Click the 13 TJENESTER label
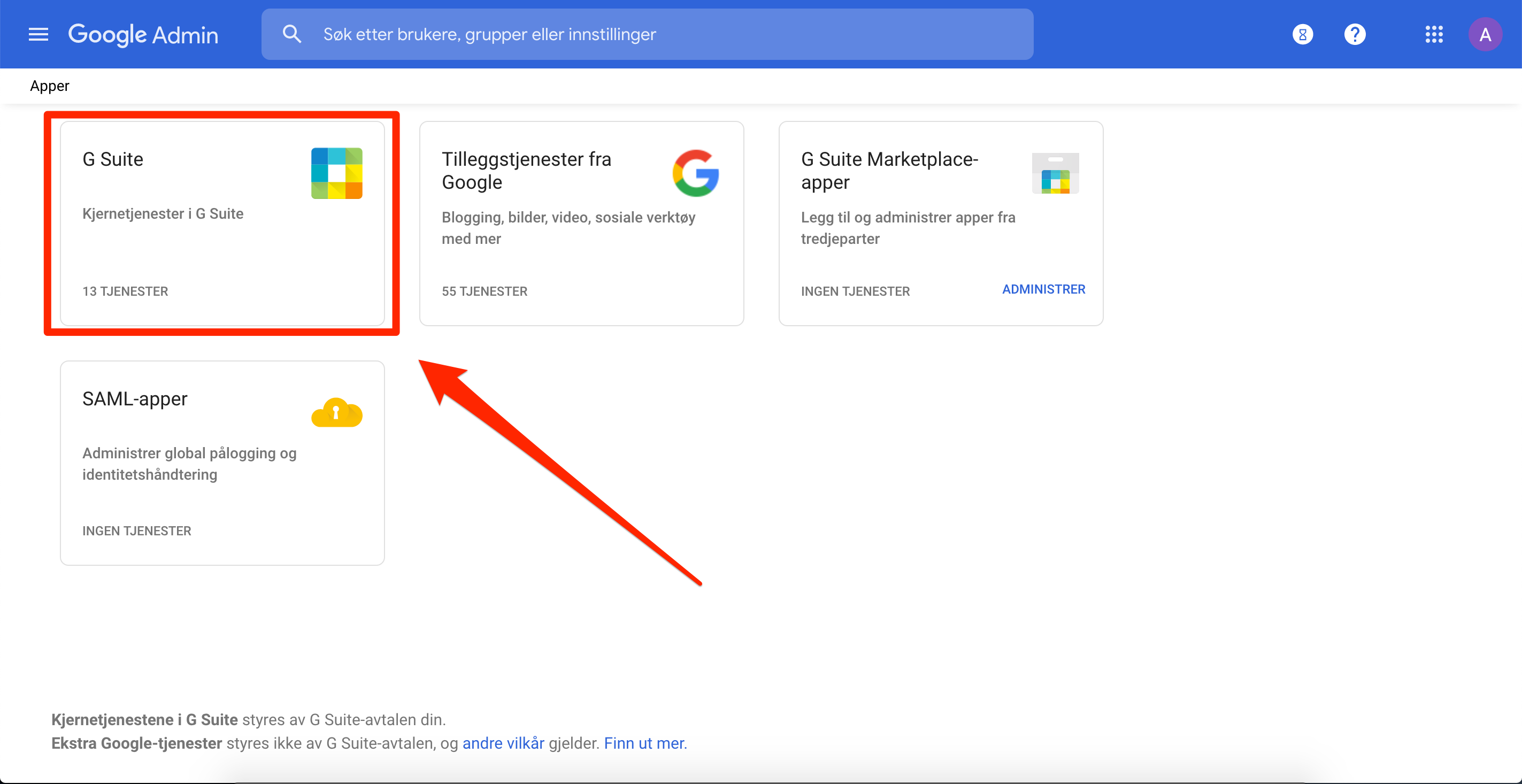 pos(125,291)
